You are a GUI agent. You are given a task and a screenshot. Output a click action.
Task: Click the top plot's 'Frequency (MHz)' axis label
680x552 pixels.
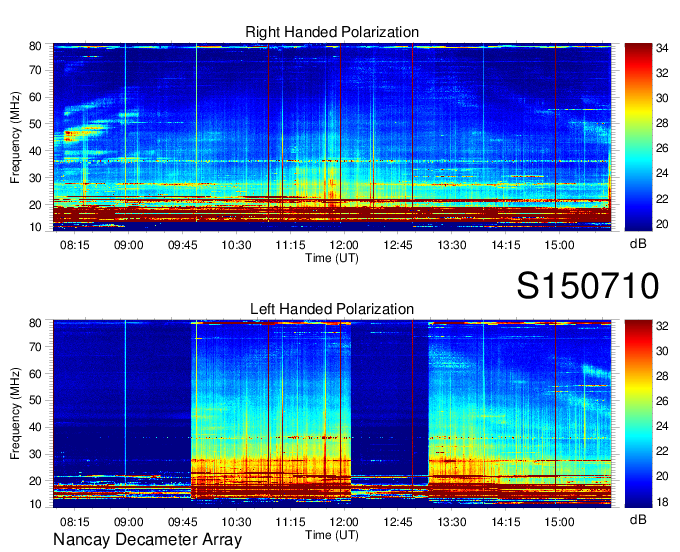15,137
